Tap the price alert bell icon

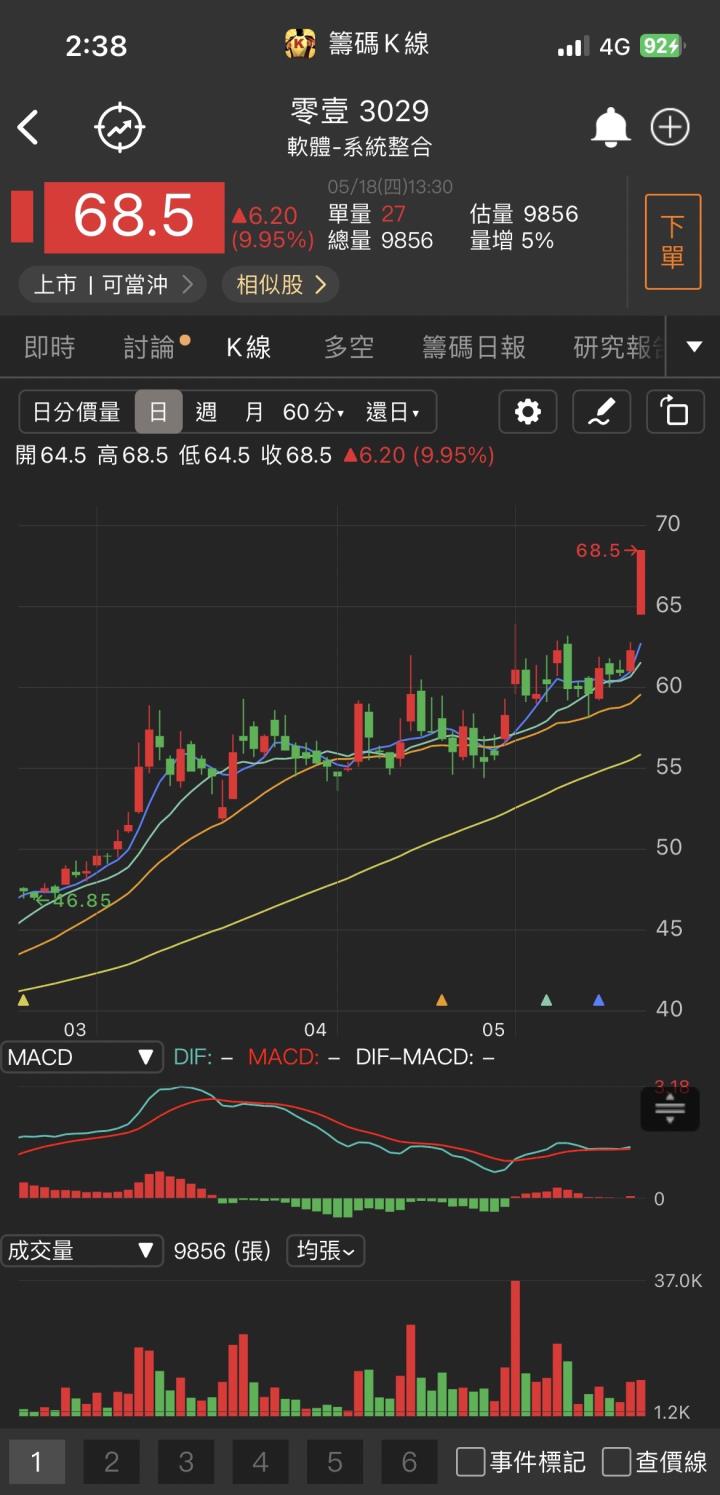[x=610, y=127]
